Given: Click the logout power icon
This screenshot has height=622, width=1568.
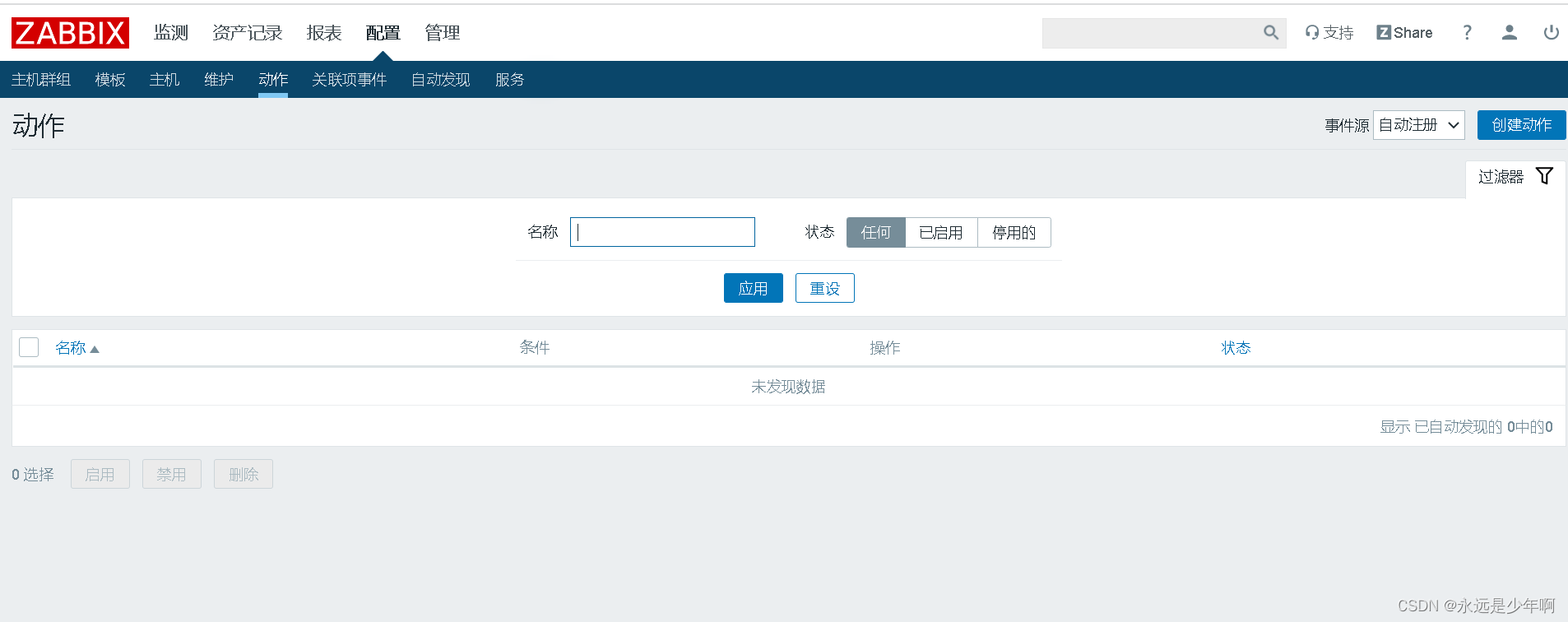Looking at the screenshot, I should pos(1551,33).
